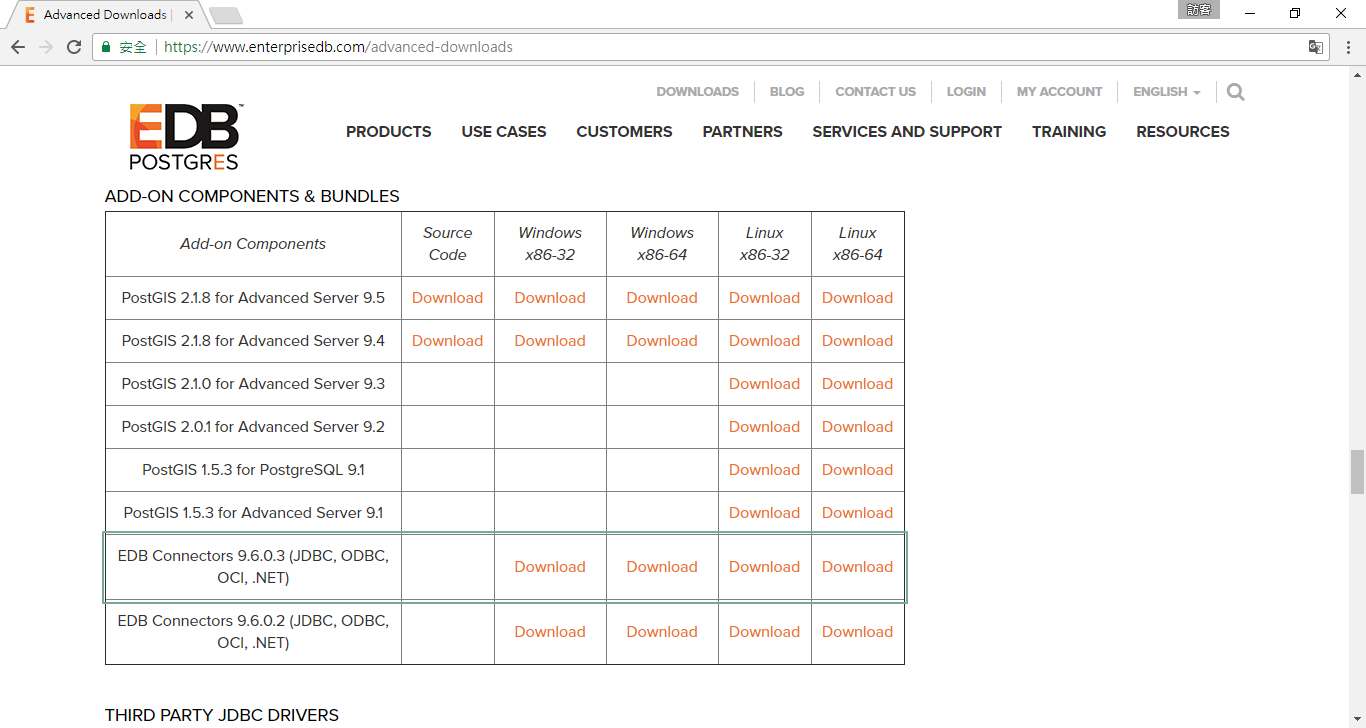Download EDB Connectors 9.6.0.2 Linux x86-32
1366x728 pixels.
coord(764,632)
